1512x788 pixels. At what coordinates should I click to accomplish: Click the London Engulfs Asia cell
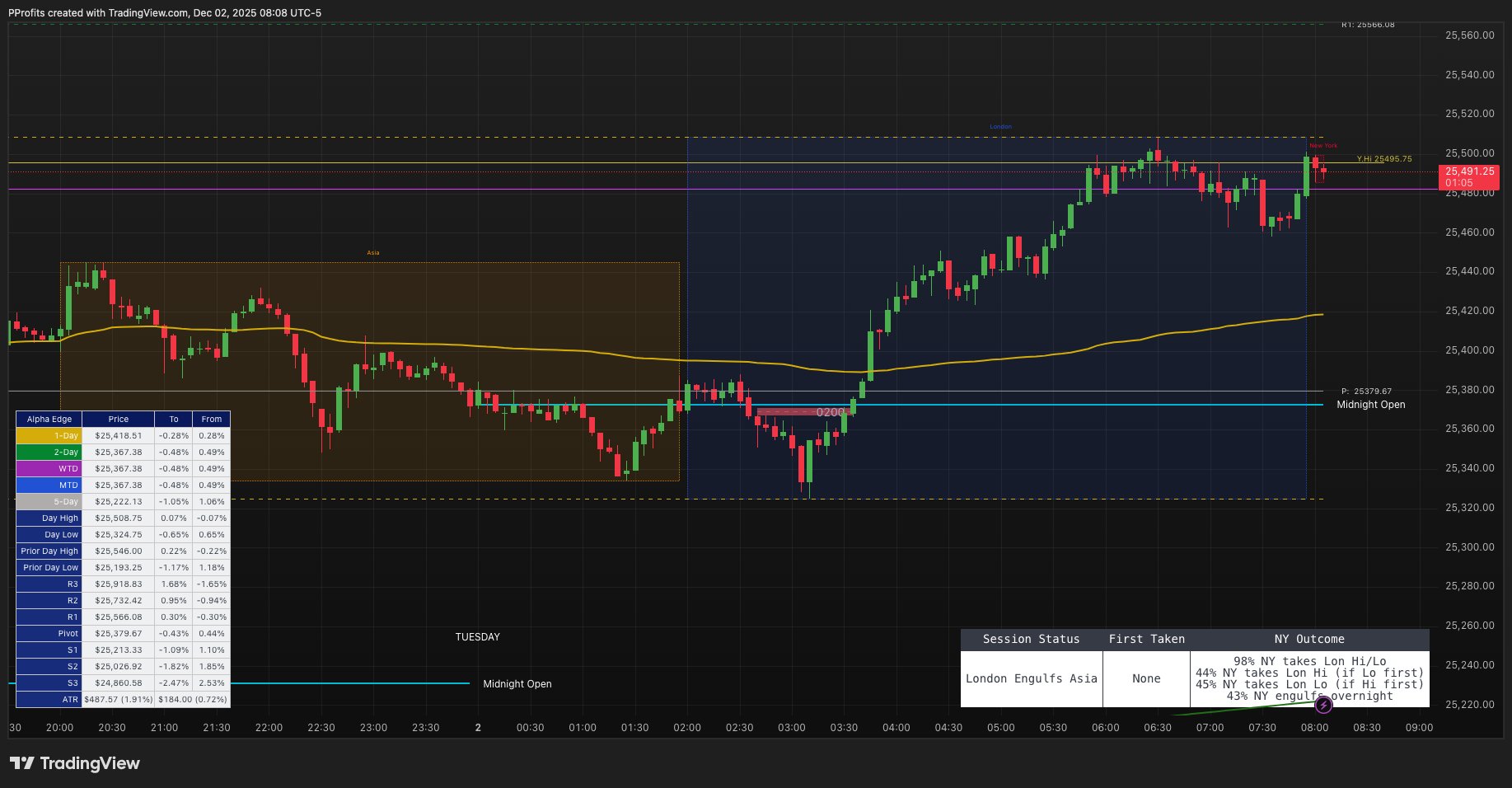tap(1032, 678)
